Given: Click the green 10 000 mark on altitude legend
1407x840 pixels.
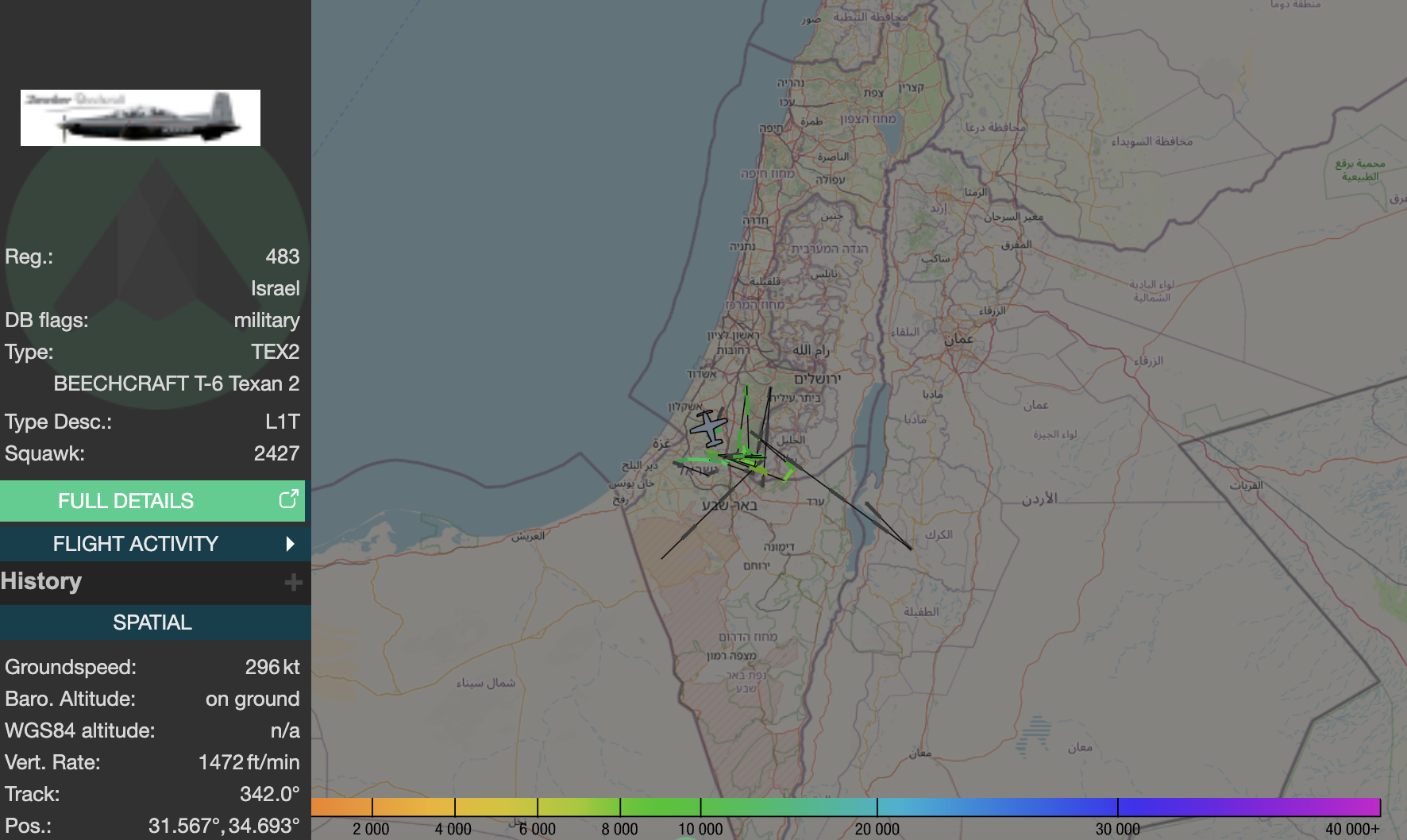Looking at the screenshot, I should (700, 807).
